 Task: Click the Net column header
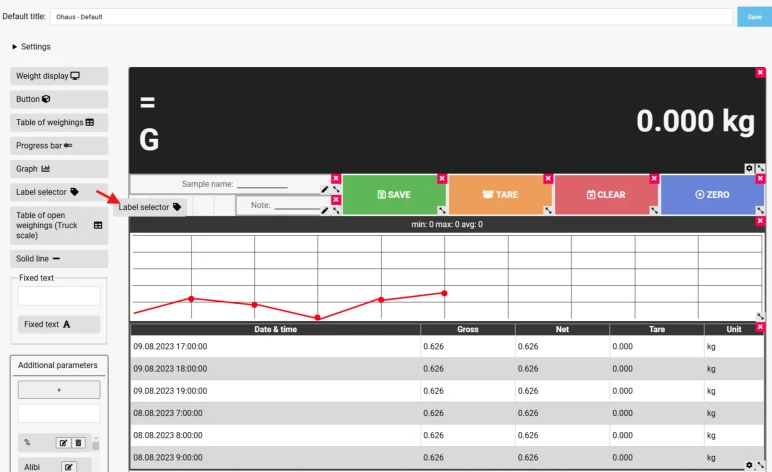(x=562, y=329)
